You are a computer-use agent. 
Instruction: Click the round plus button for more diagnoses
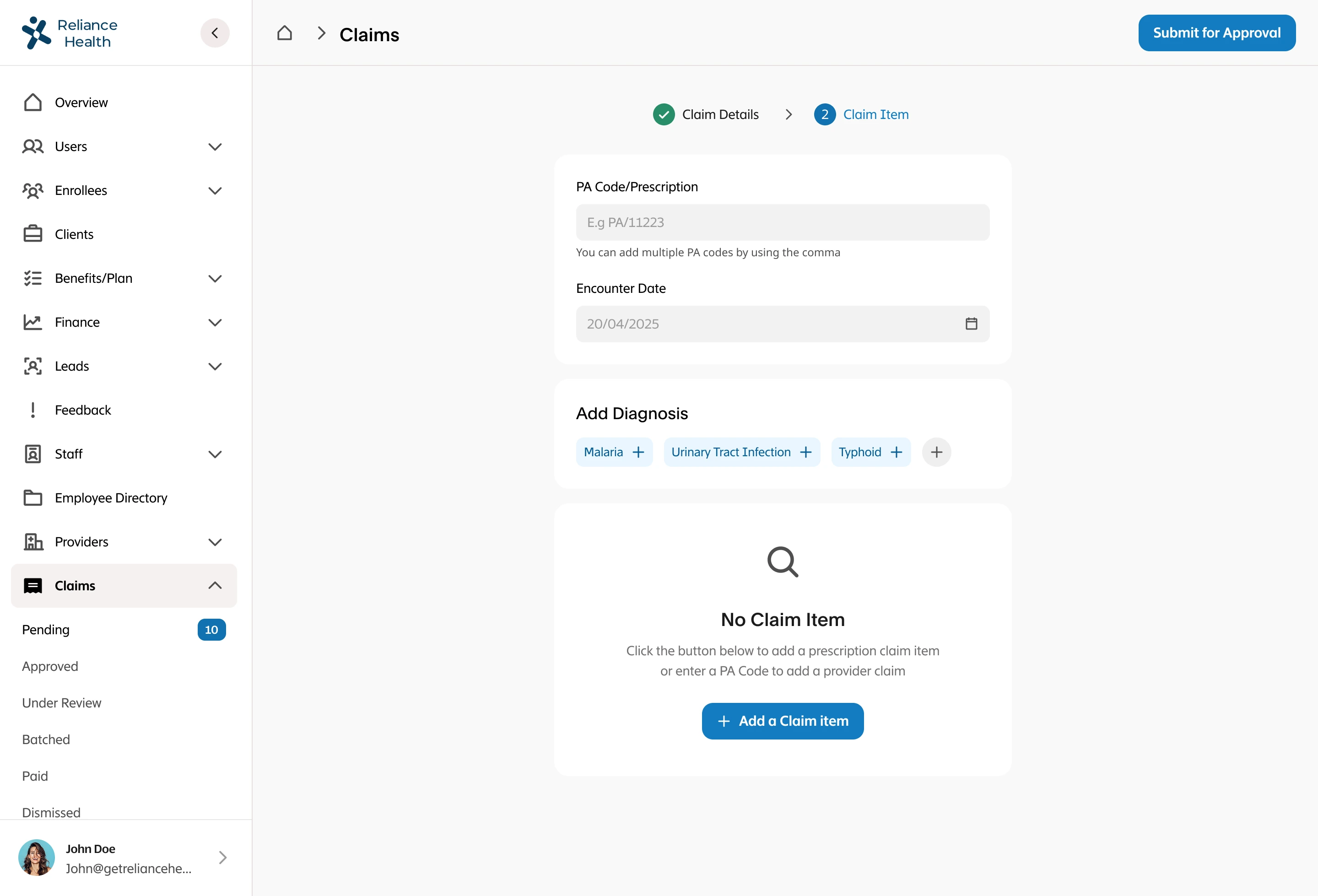(936, 452)
